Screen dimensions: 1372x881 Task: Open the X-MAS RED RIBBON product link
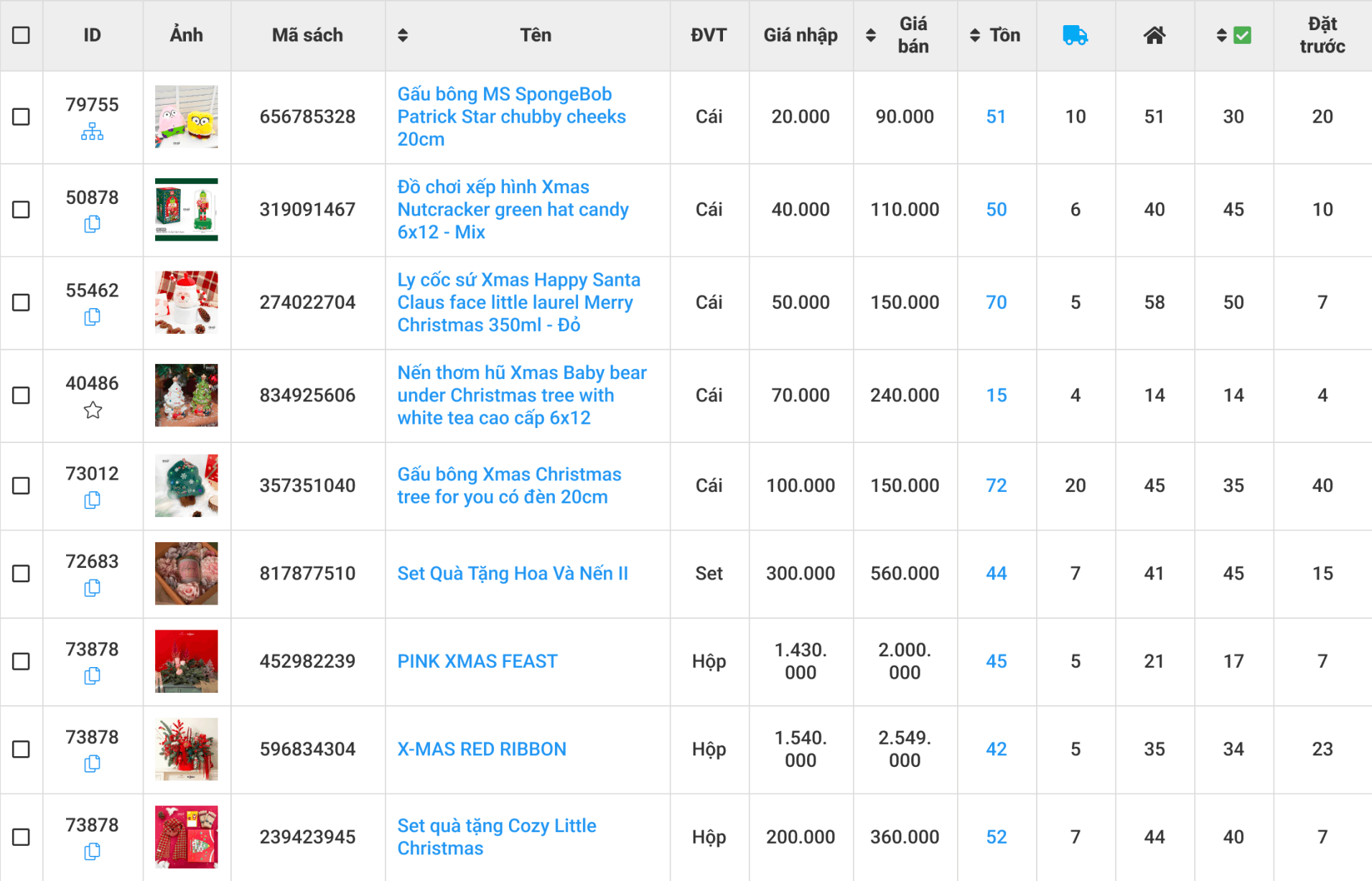coord(482,749)
